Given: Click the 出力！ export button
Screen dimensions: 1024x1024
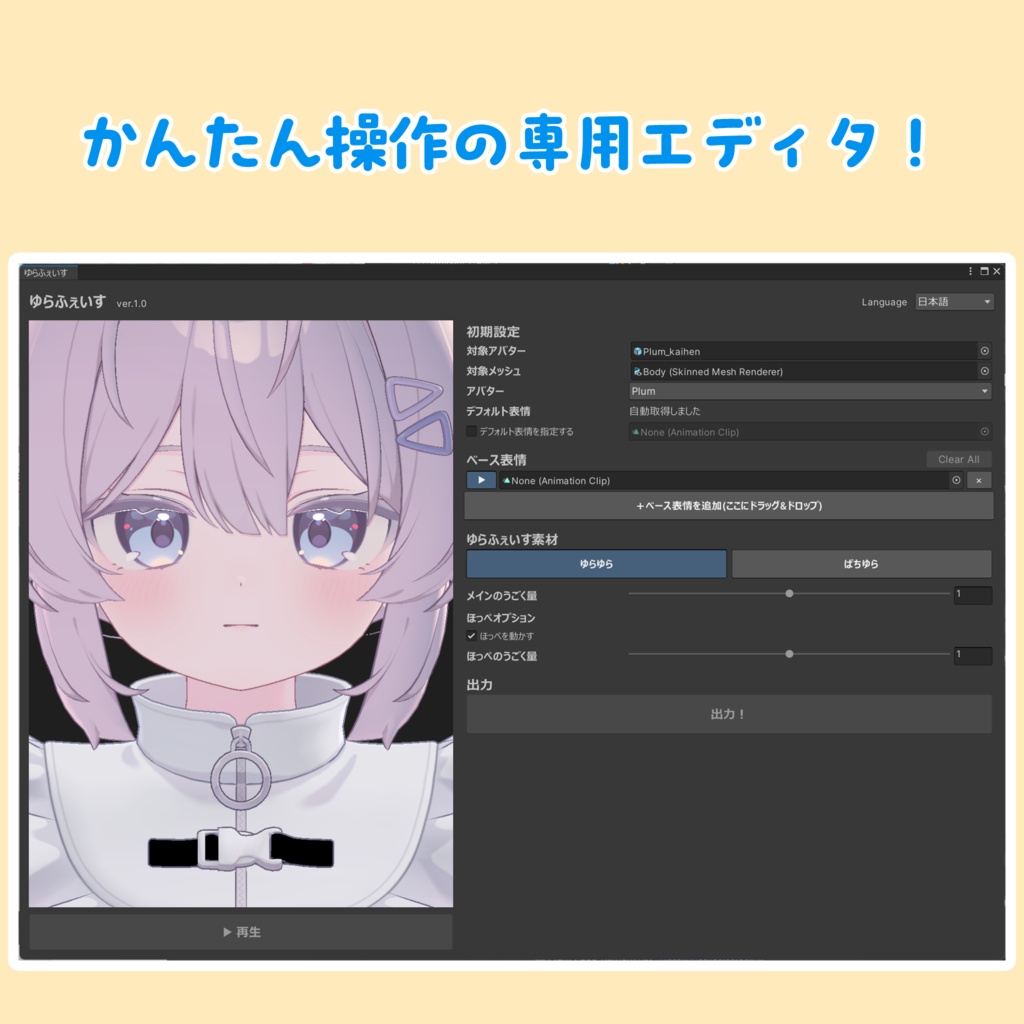Looking at the screenshot, I should [x=729, y=714].
